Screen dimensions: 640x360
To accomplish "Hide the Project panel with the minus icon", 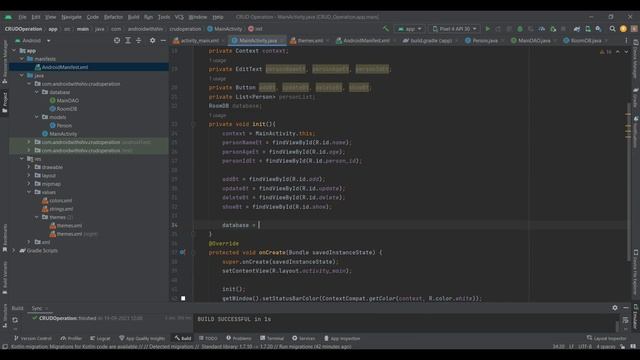I will [163, 40].
